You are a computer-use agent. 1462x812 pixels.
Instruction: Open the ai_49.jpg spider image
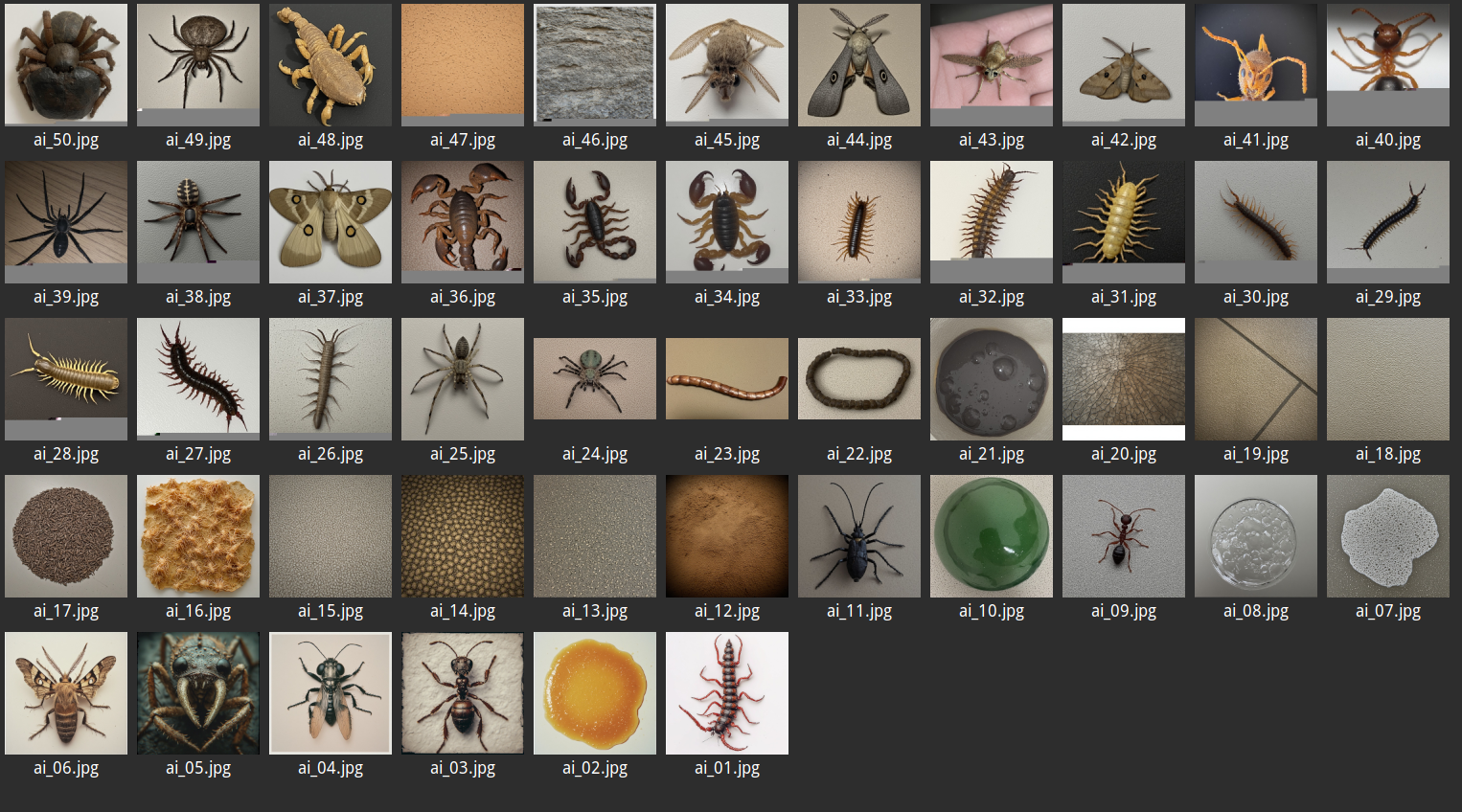[198, 65]
